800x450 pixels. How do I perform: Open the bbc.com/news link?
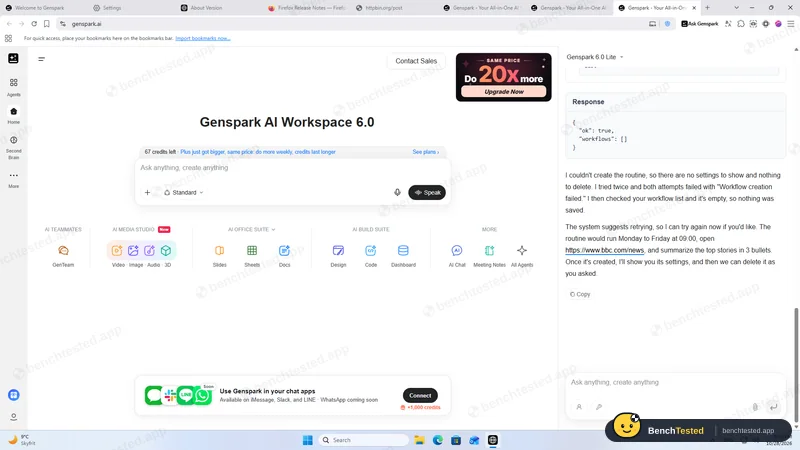pyautogui.click(x=605, y=250)
